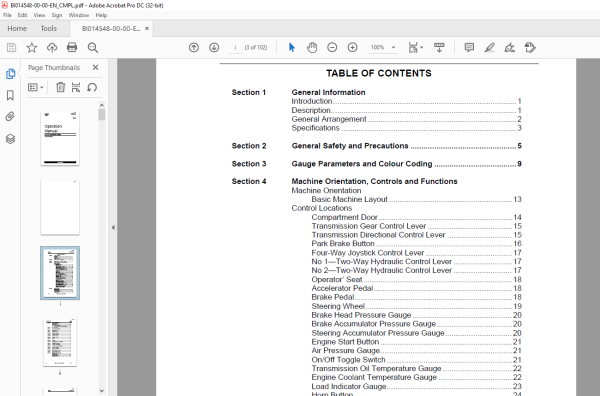Open the Layers panel icon

(x=10, y=139)
